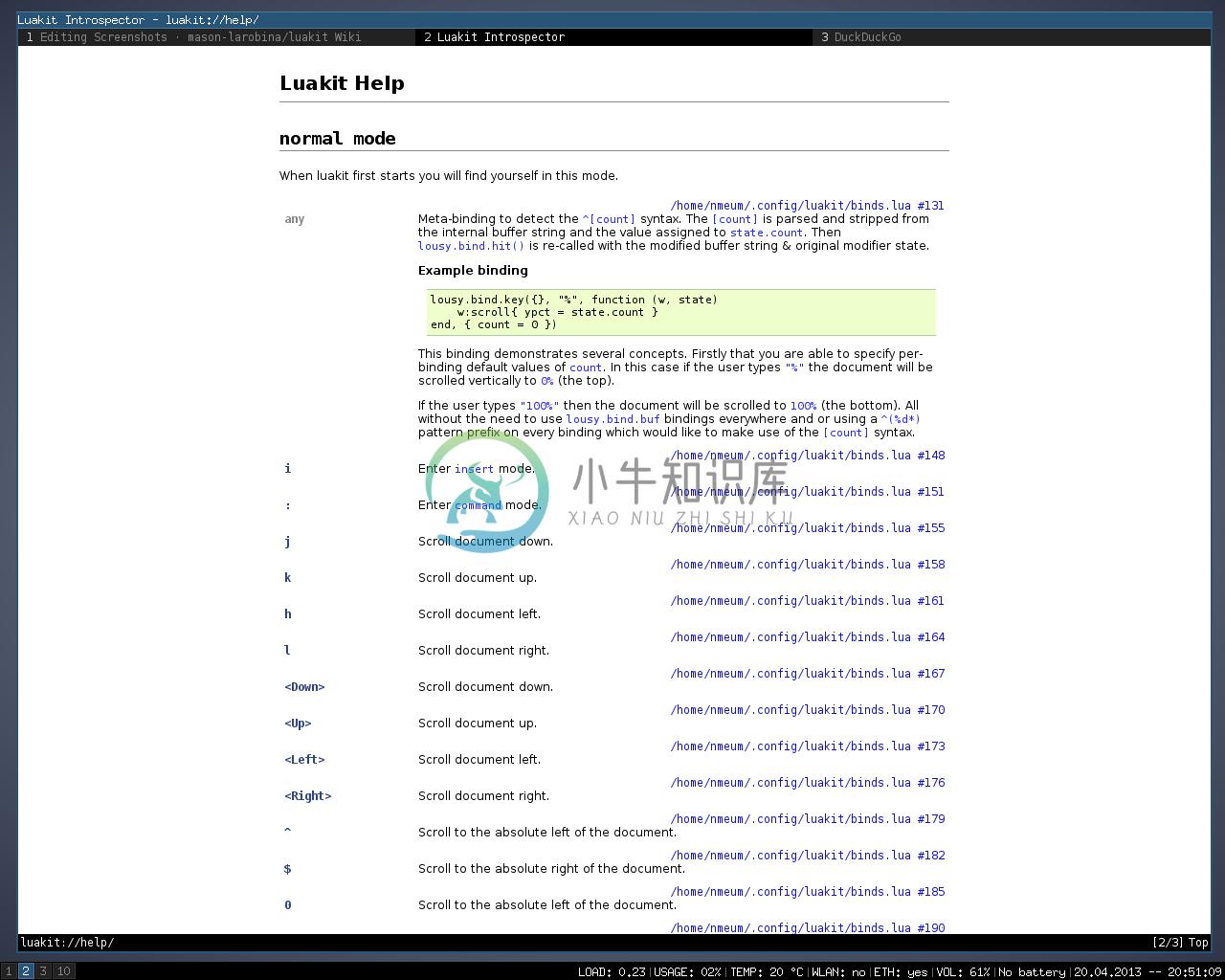Click the [2/3] Top scroll indicator
The height and width of the screenshot is (980, 1225).
pyautogui.click(x=1180, y=943)
